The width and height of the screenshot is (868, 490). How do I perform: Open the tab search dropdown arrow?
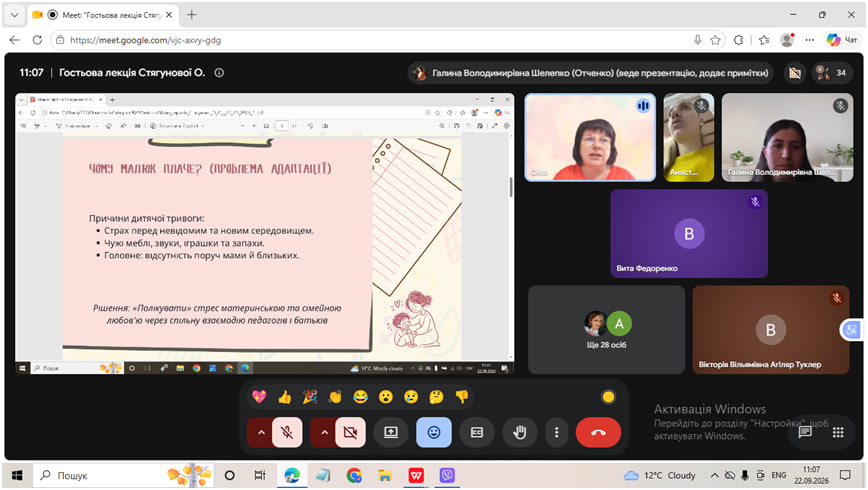[14, 15]
